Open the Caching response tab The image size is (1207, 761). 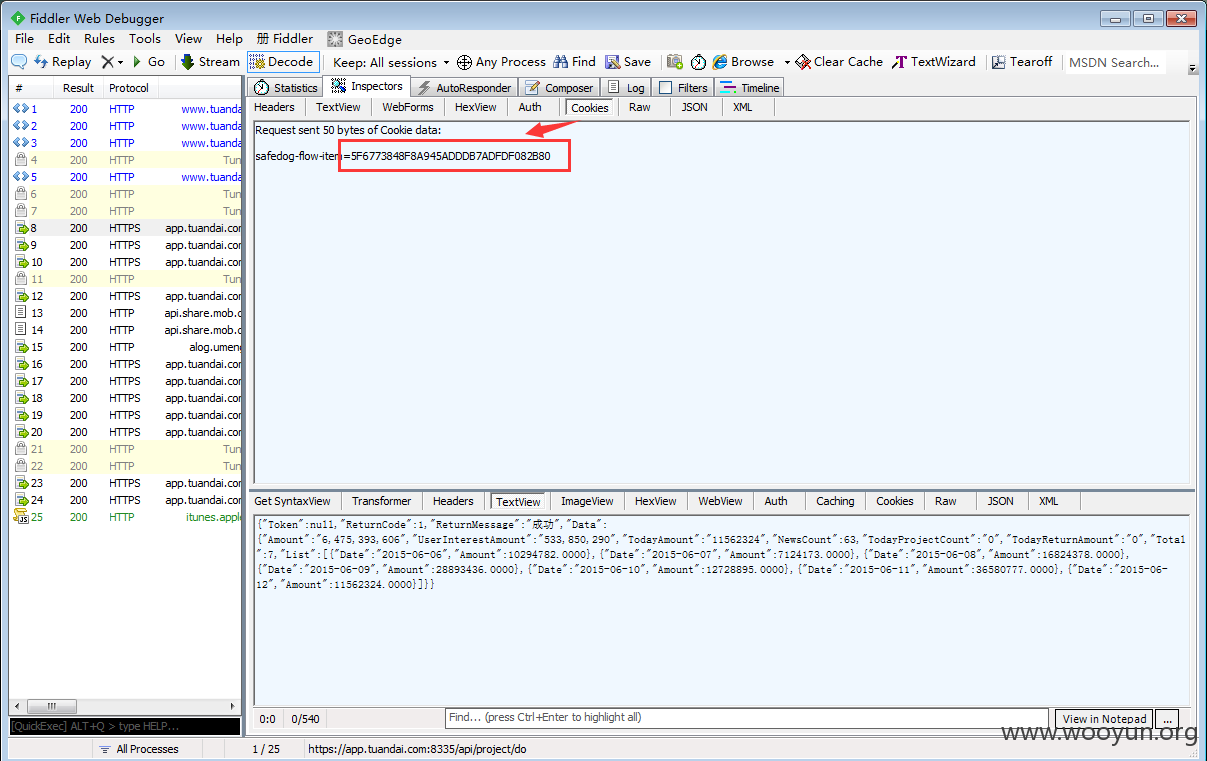coord(835,501)
